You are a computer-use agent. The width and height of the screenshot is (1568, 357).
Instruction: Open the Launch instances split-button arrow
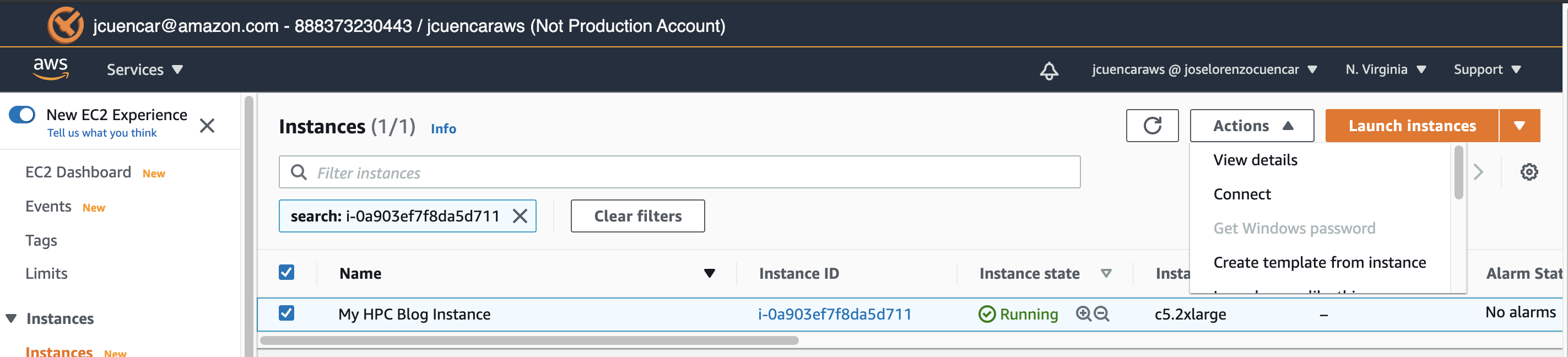point(1520,126)
